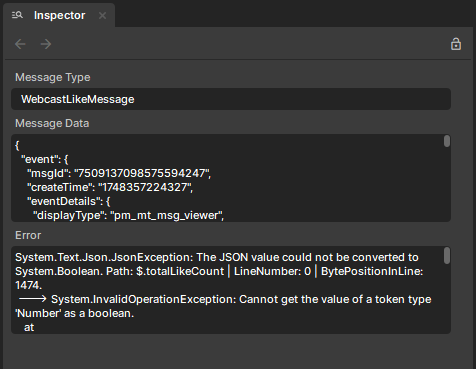Click the displayType pm_mt_msg_viewer line

[129, 215]
